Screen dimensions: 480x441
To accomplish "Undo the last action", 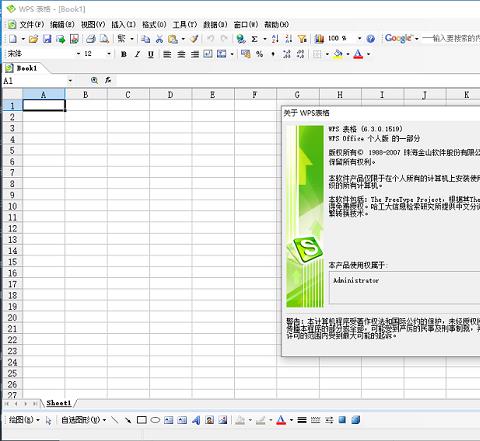I will (x=211, y=39).
